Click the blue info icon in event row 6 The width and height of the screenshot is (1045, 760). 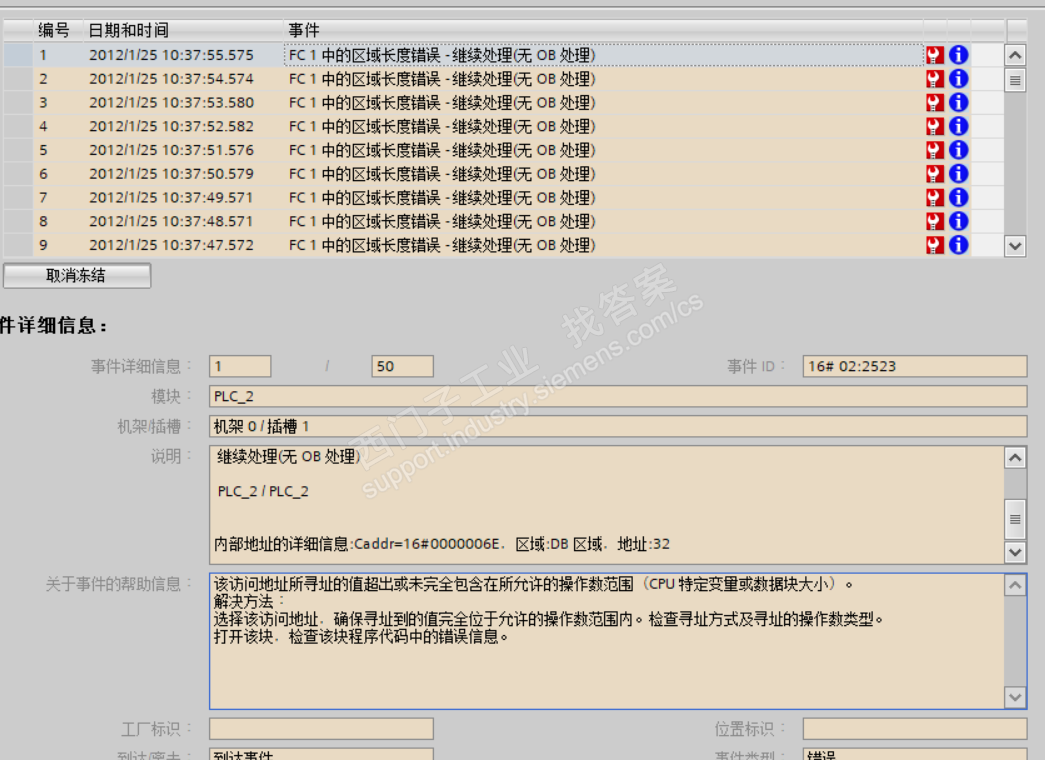958,173
